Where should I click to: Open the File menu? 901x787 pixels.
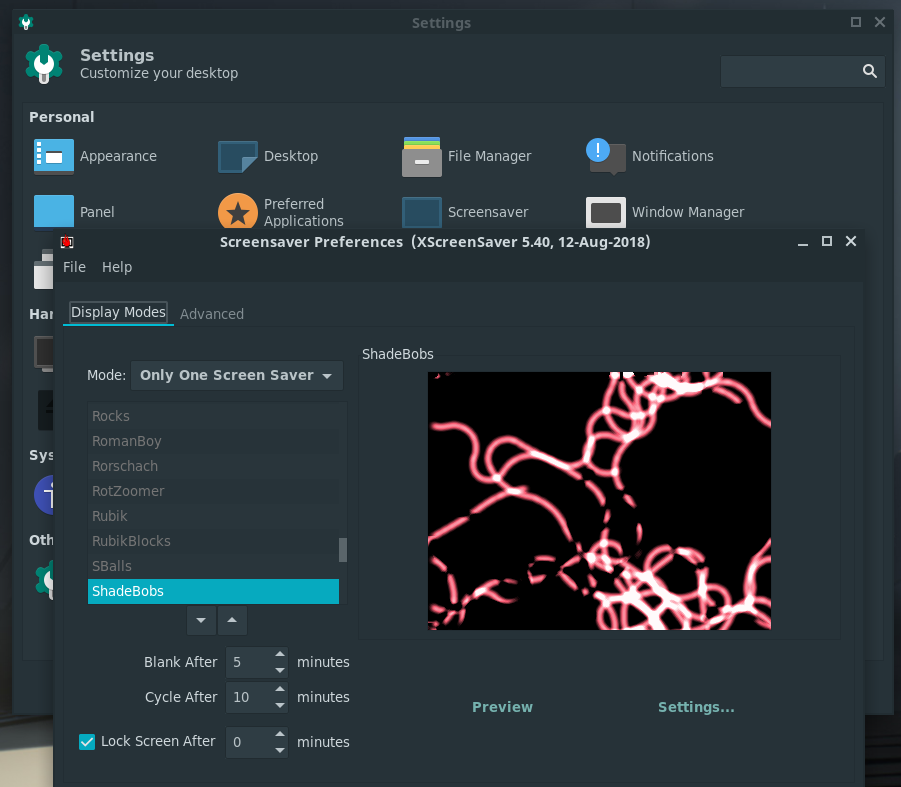74,267
